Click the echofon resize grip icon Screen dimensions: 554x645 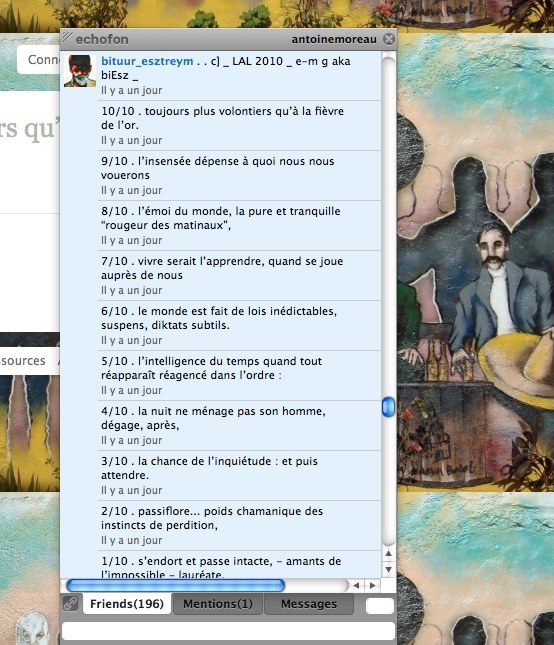(67, 37)
